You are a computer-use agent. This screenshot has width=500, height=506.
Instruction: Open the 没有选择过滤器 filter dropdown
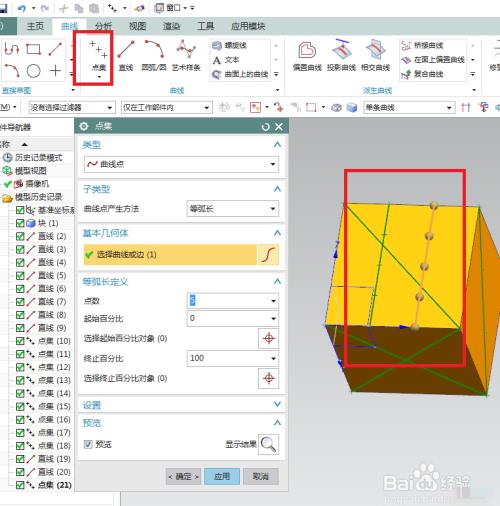(72, 108)
